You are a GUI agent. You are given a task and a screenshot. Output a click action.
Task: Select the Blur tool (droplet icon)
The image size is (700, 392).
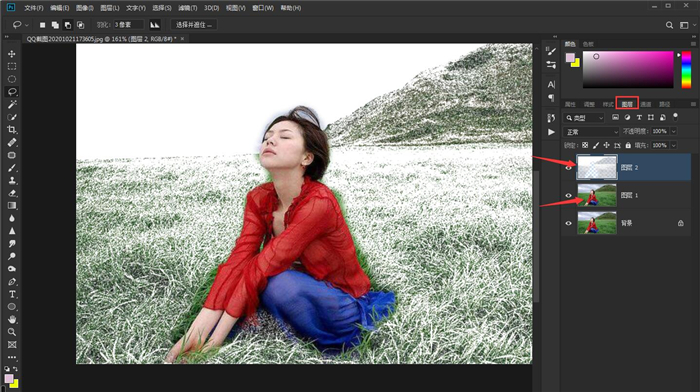tap(12, 218)
